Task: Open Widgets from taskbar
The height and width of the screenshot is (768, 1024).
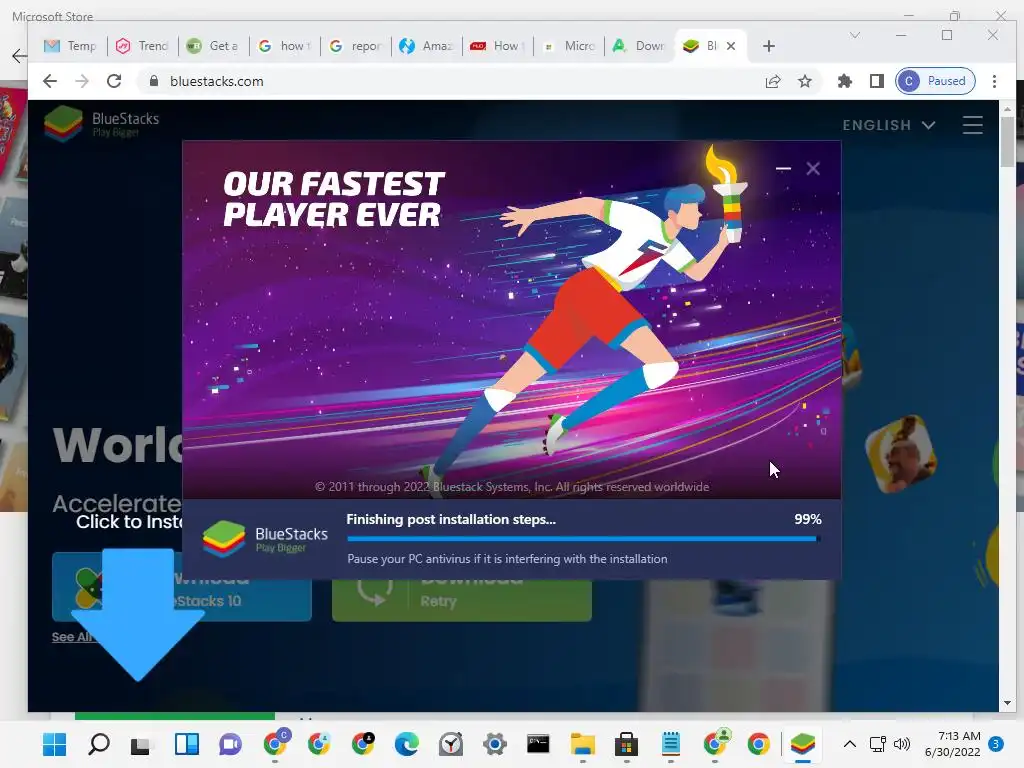Action: click(187, 744)
